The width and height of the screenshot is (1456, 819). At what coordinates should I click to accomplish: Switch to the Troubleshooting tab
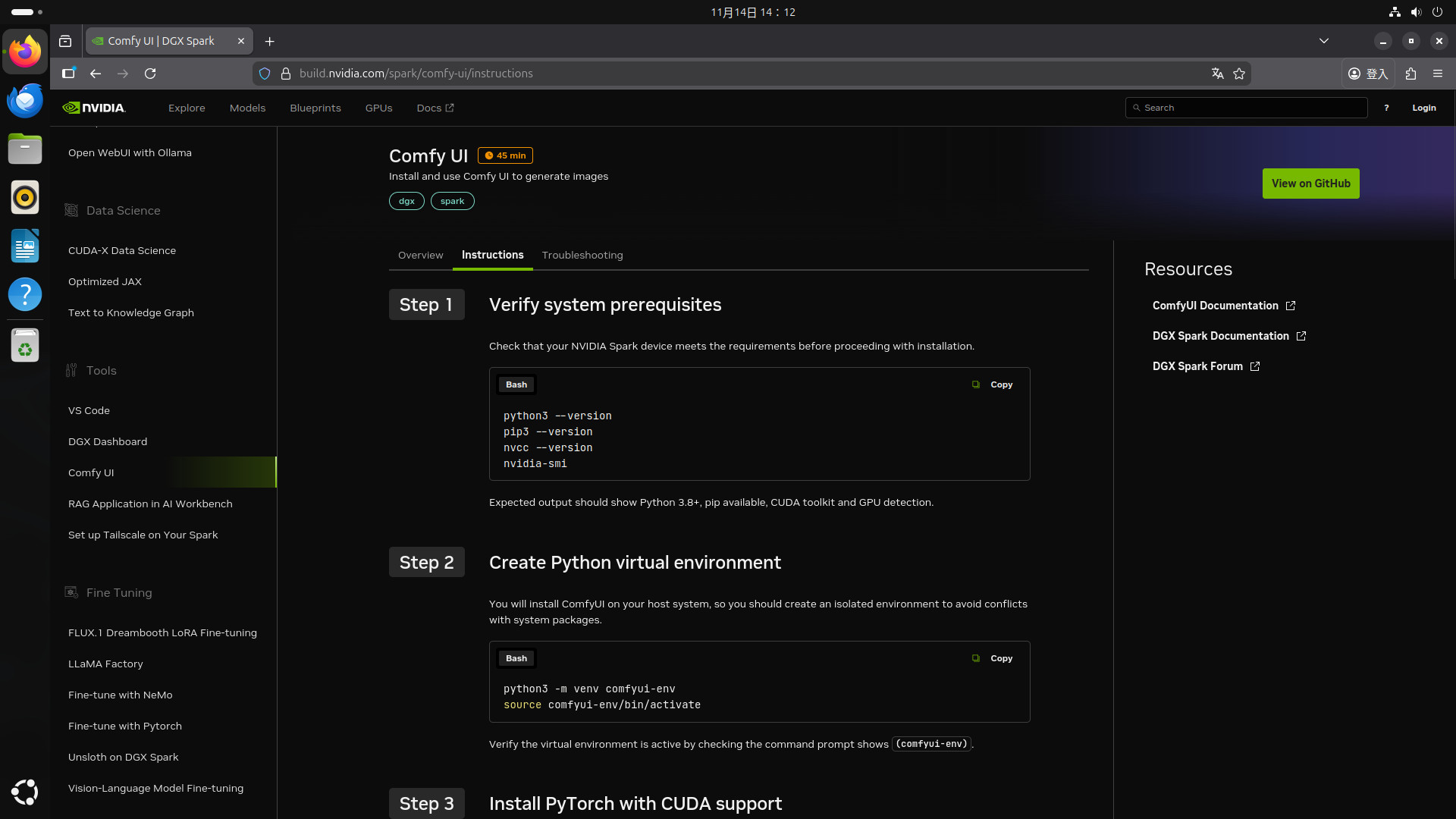point(582,255)
